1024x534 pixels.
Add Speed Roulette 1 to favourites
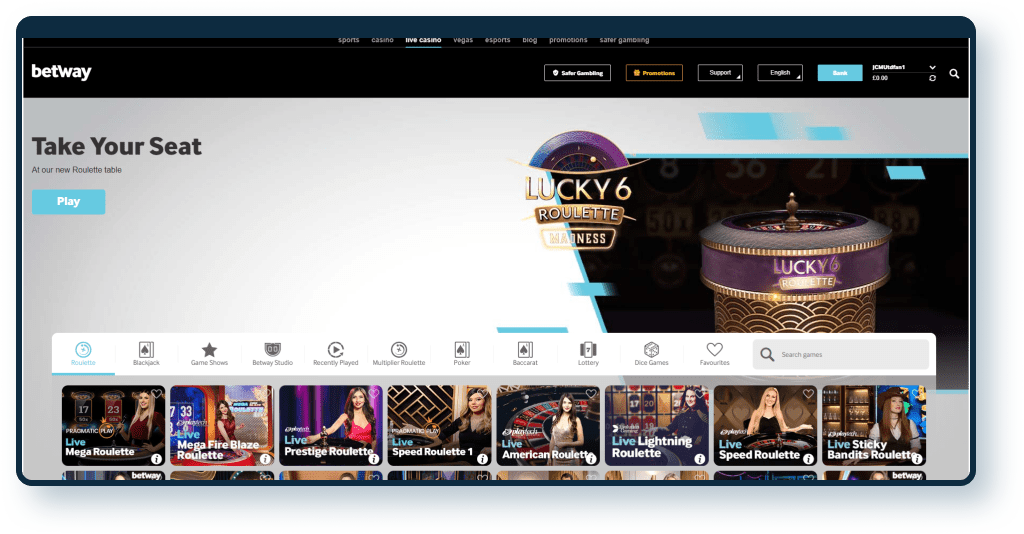point(482,393)
